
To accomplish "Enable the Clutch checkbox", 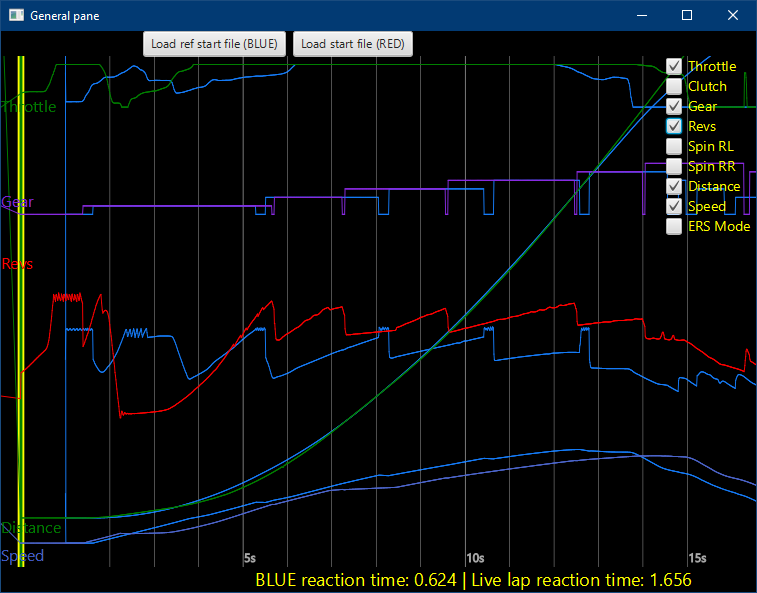I will [x=675, y=86].
